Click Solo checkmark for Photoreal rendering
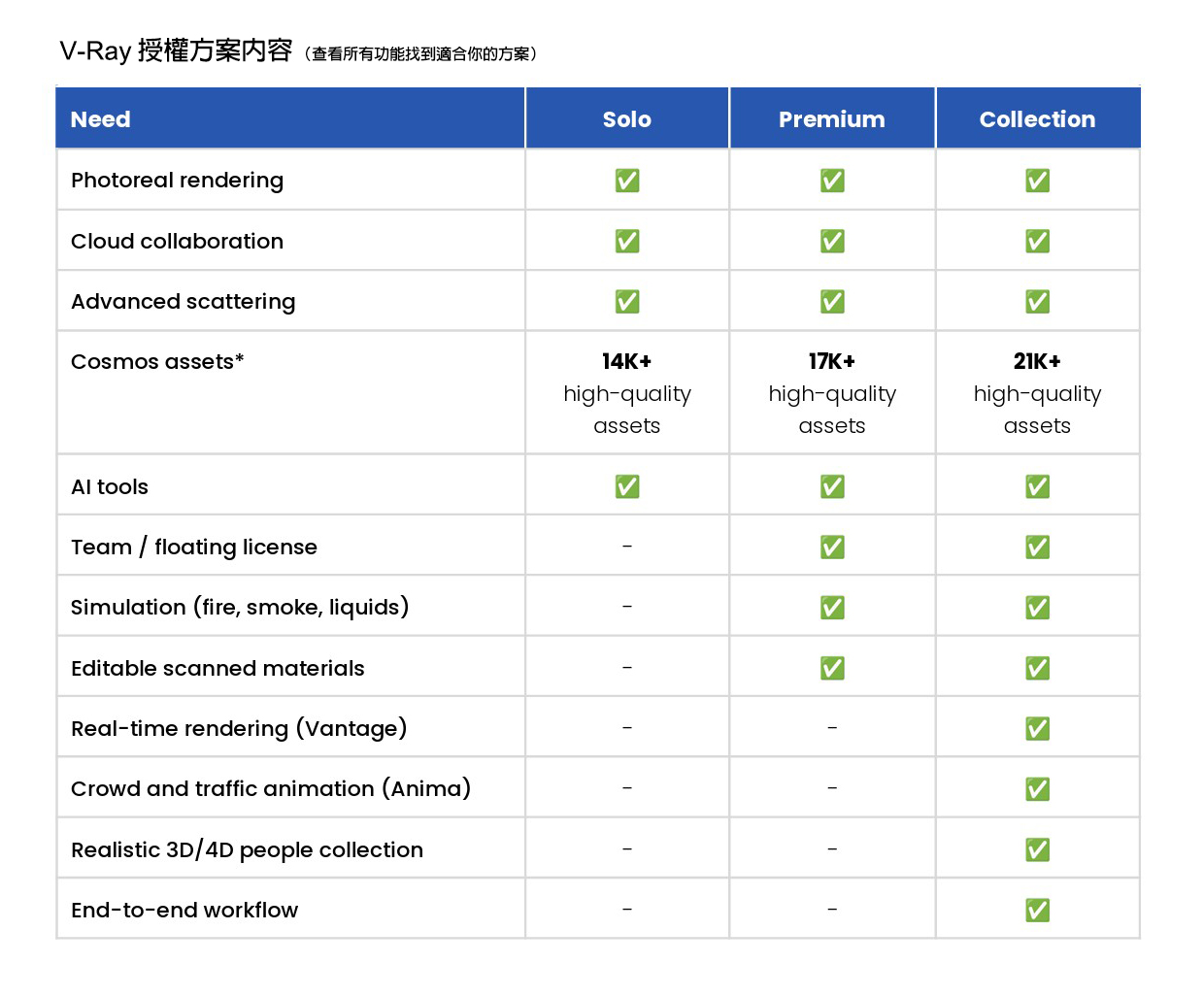The image size is (1204, 997). coord(627,181)
